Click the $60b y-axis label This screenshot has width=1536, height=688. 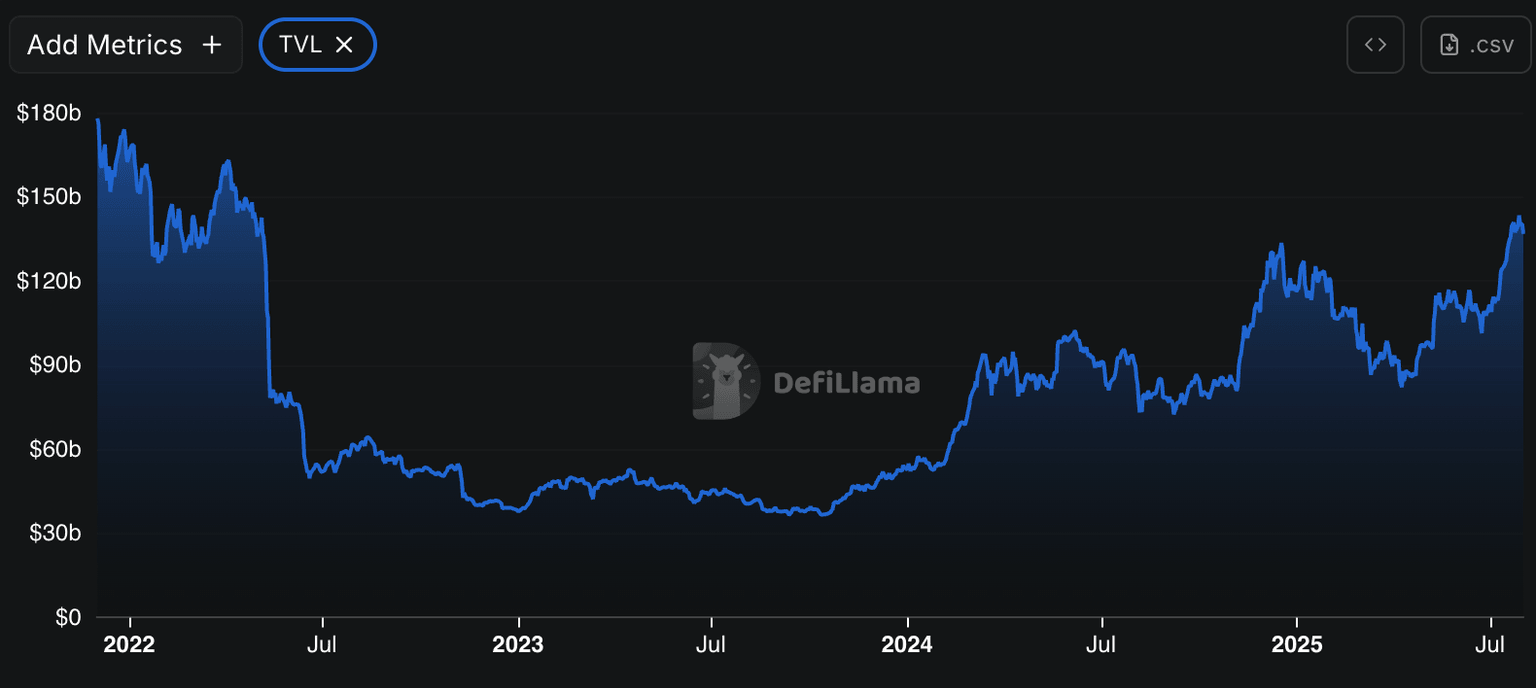(x=53, y=449)
